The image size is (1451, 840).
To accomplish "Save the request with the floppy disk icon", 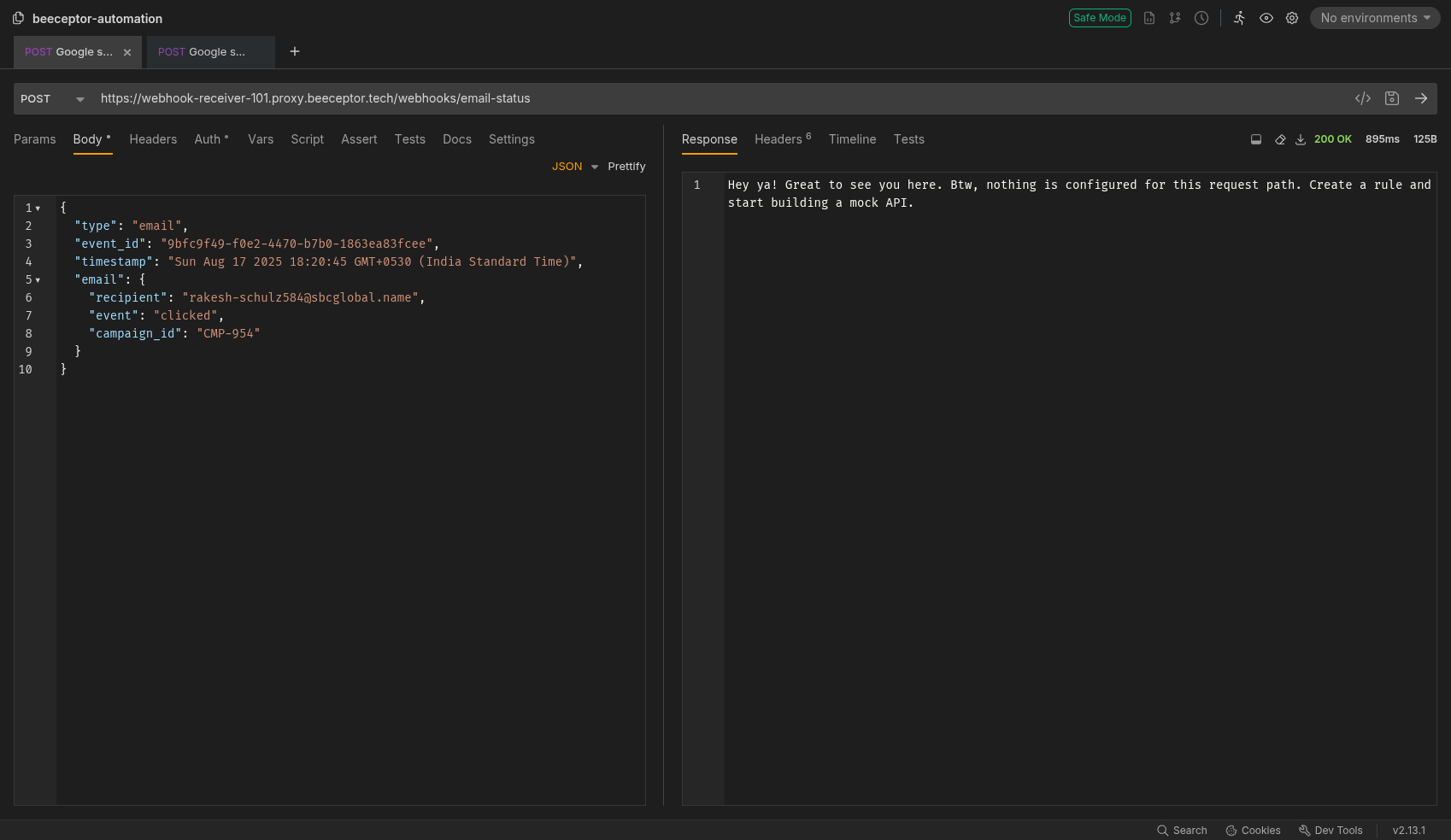I will coord(1392,98).
